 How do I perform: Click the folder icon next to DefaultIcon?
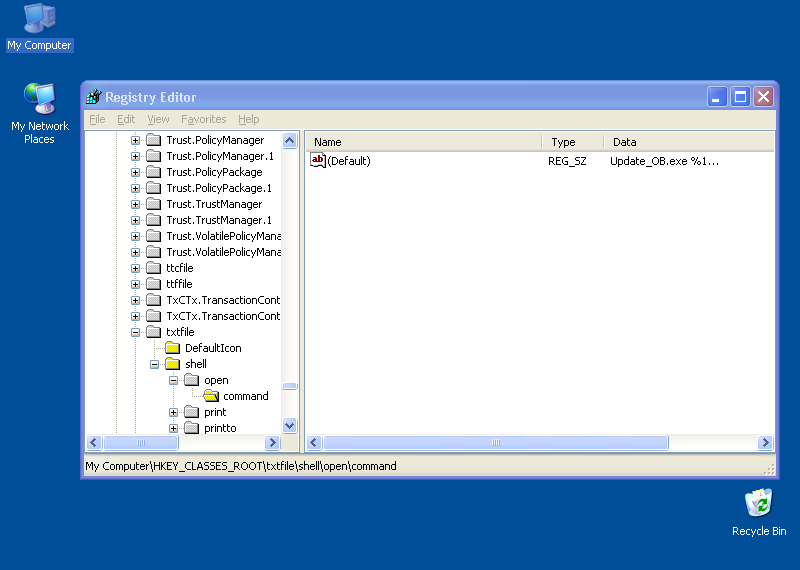click(172, 348)
